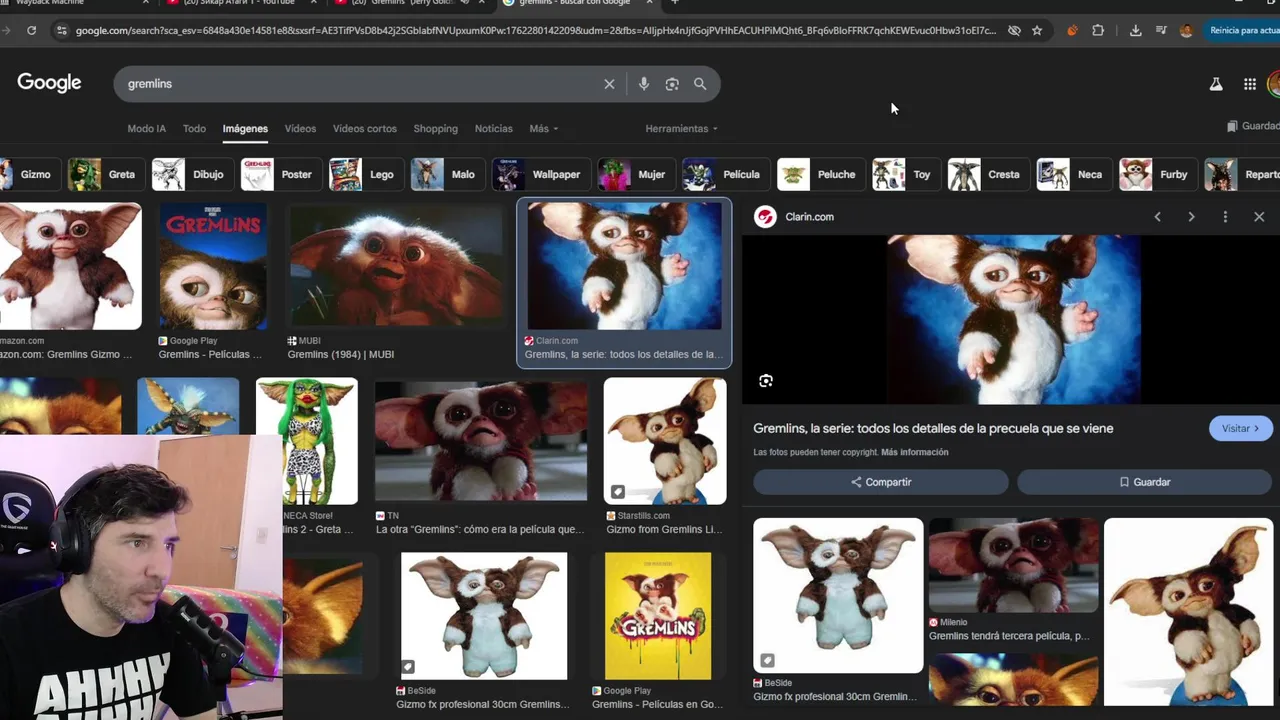The image size is (1280, 720).
Task: Open preview title 'Gremlins, la serie' link
Action: (x=933, y=428)
